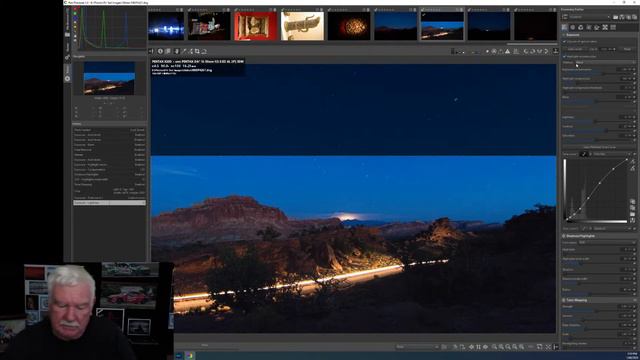Select the blue glowing lights thumbnail in filmstrip
640x360 pixels.
[166, 26]
